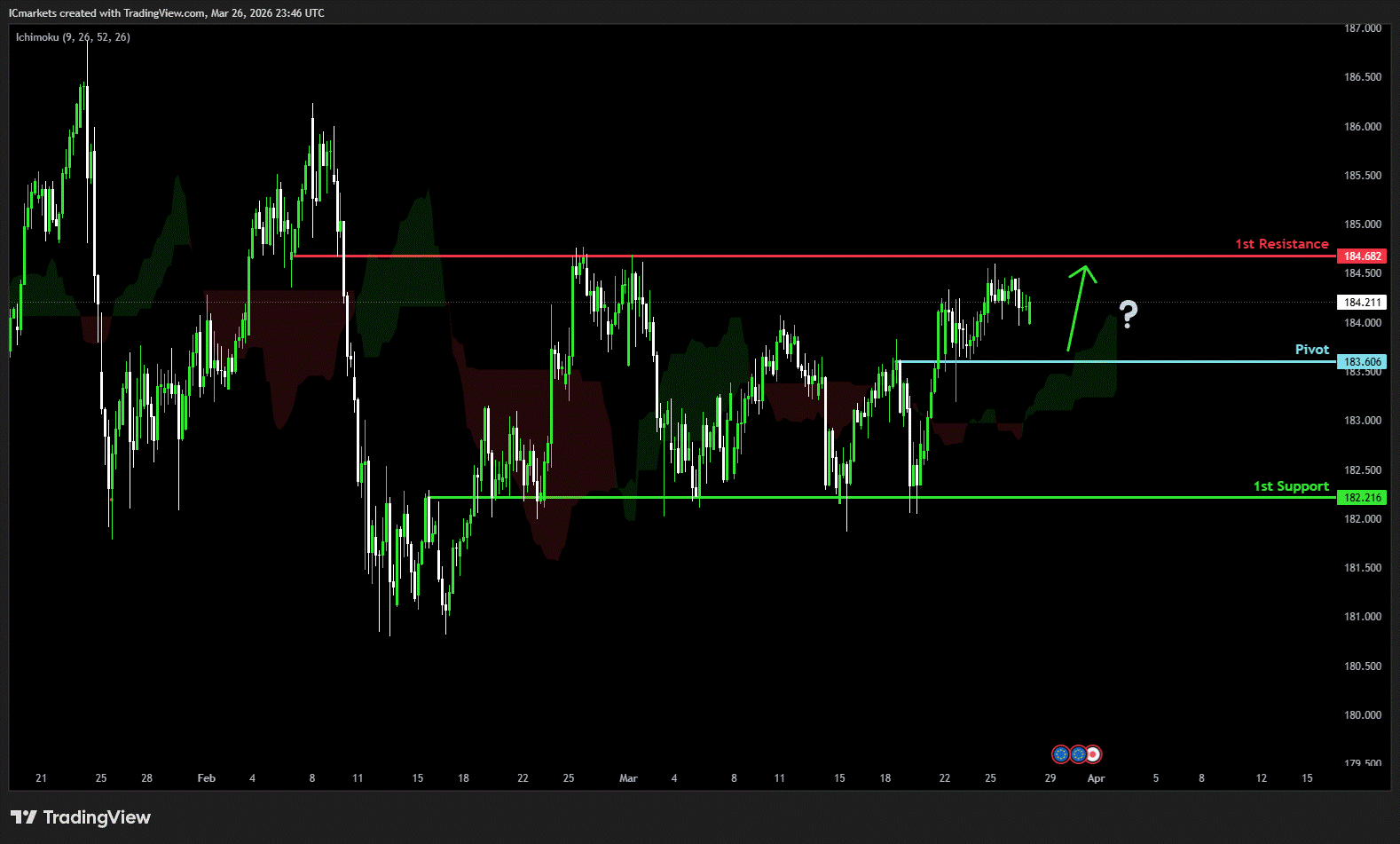Click the 180.000 level on the price axis

click(1362, 715)
